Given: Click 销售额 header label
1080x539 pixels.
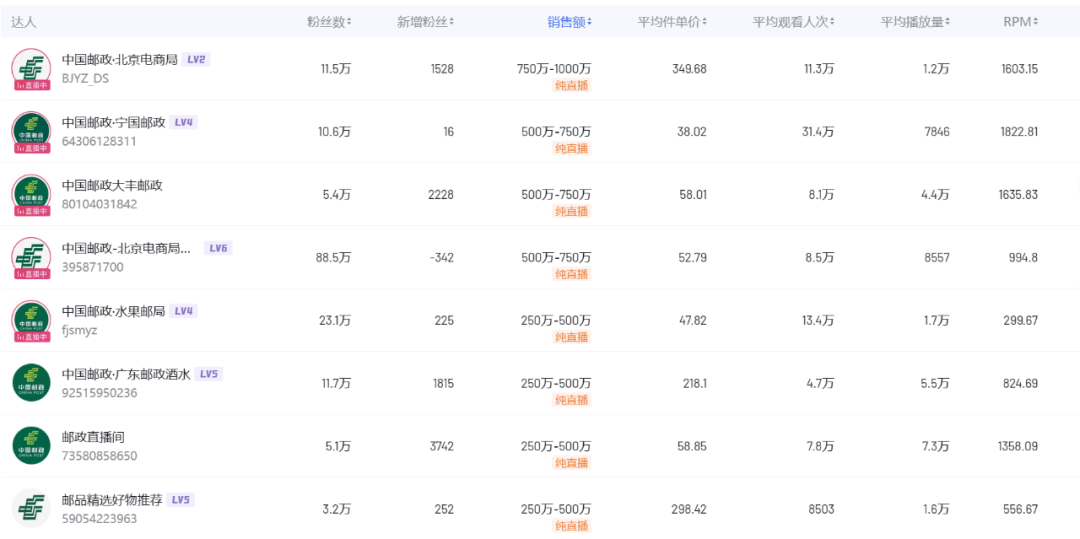Looking at the screenshot, I should pyautogui.click(x=566, y=22).
